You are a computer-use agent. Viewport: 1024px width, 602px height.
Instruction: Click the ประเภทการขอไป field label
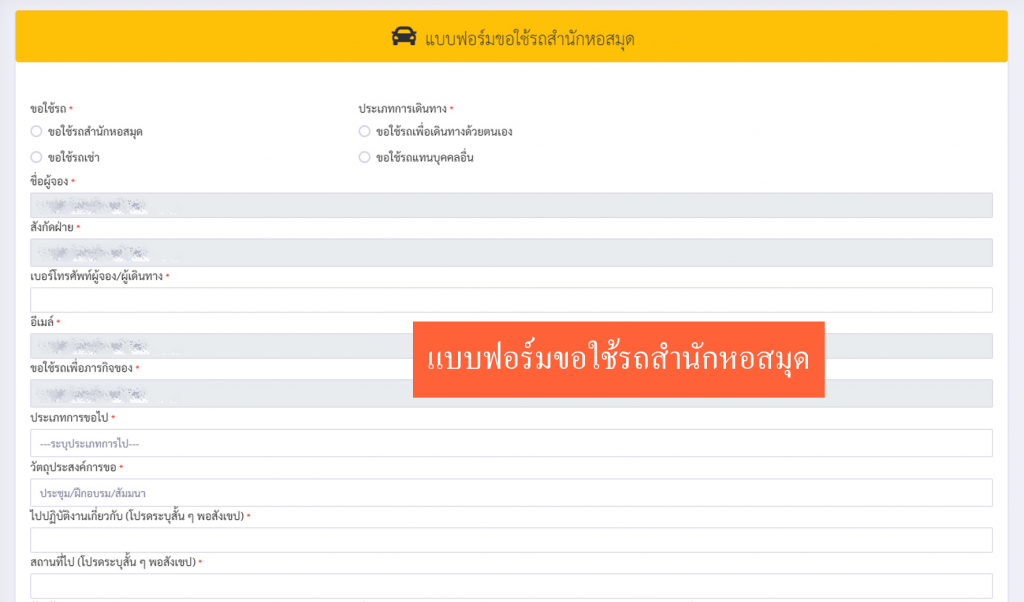click(69, 417)
